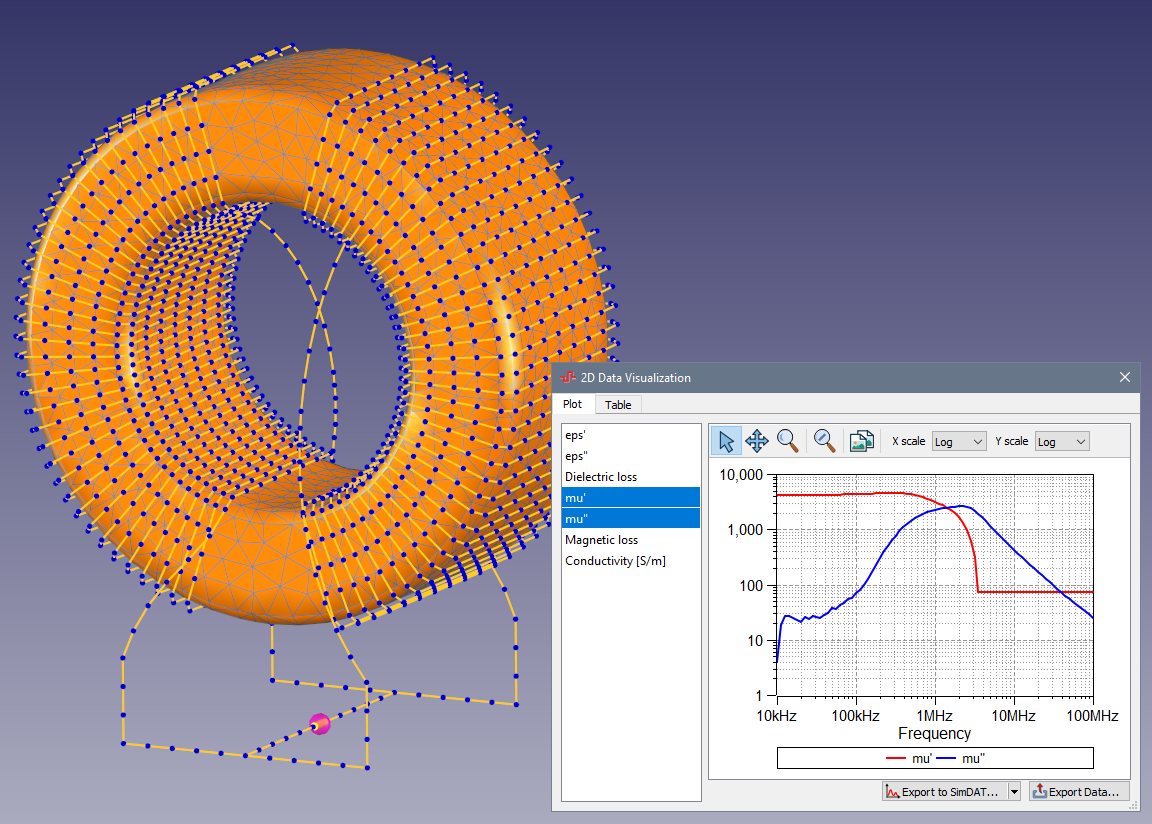Toggle the mu" series selection
This screenshot has width=1152, height=824.
click(631, 519)
